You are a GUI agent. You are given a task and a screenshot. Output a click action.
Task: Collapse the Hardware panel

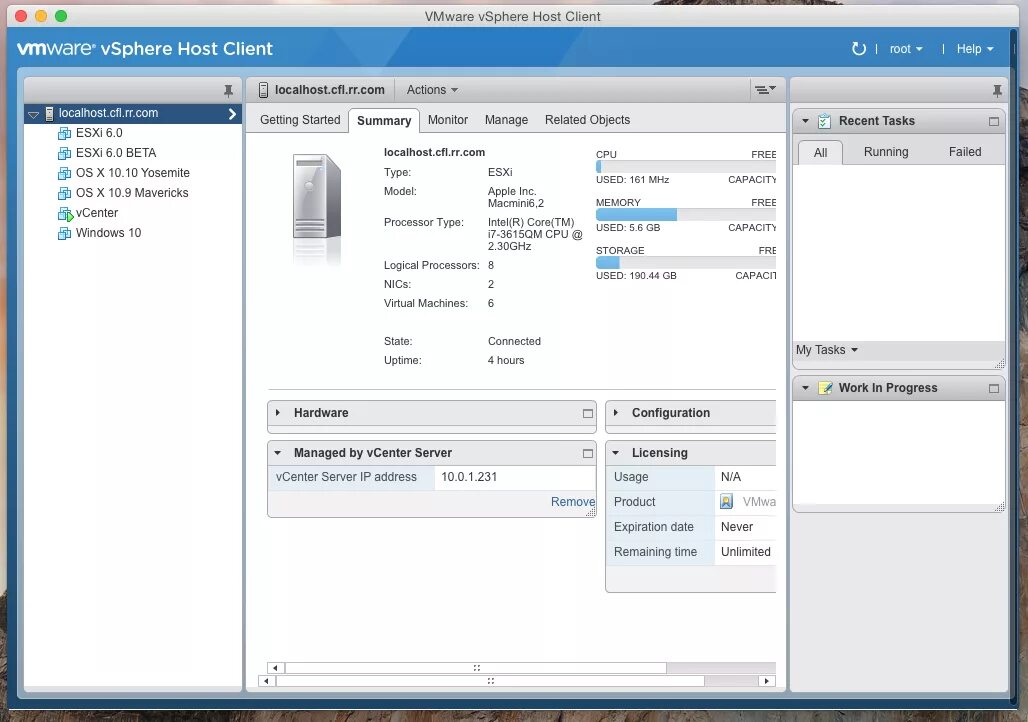click(278, 413)
